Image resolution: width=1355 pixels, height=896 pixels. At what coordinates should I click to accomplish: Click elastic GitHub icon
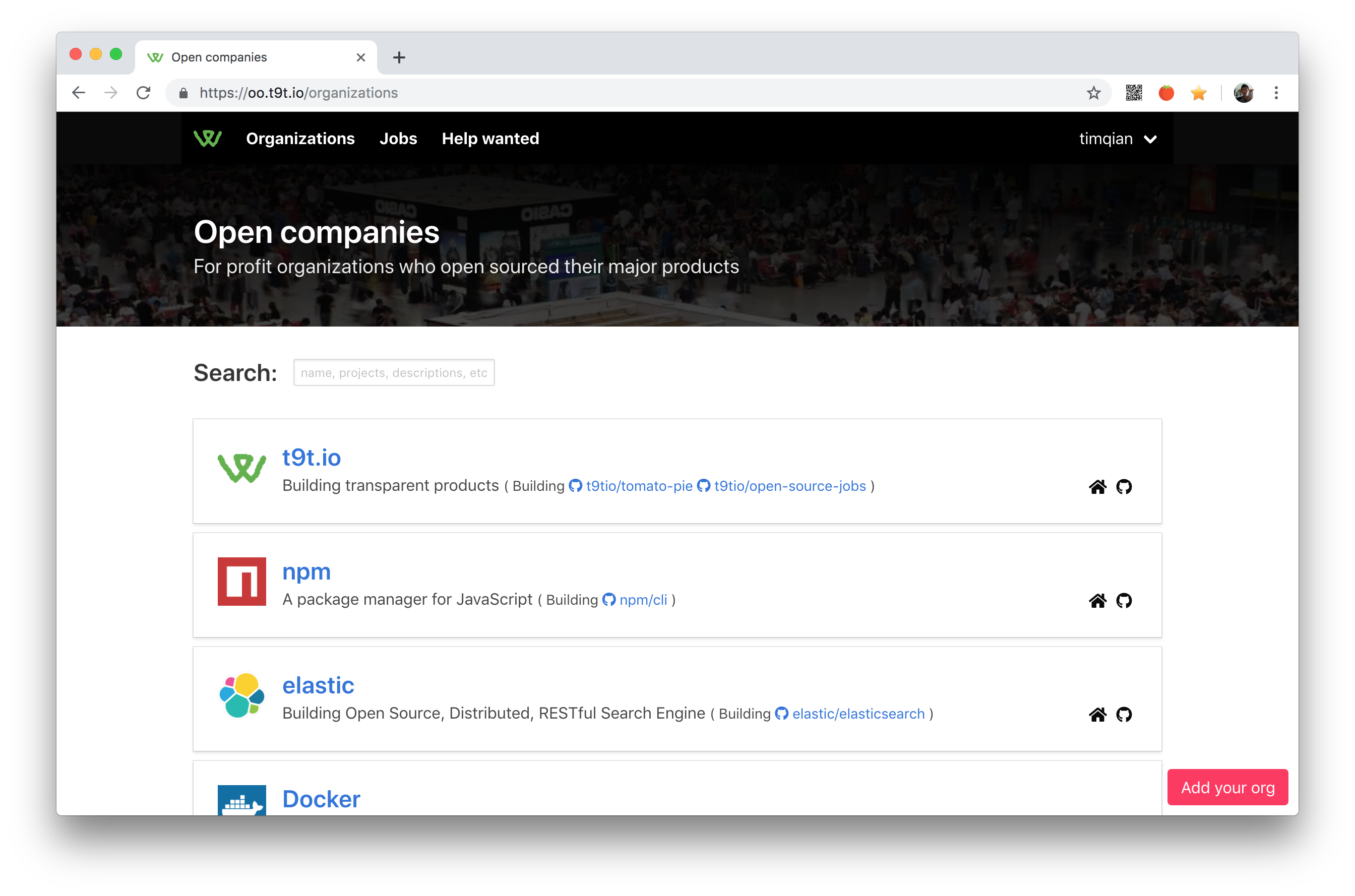point(1124,714)
